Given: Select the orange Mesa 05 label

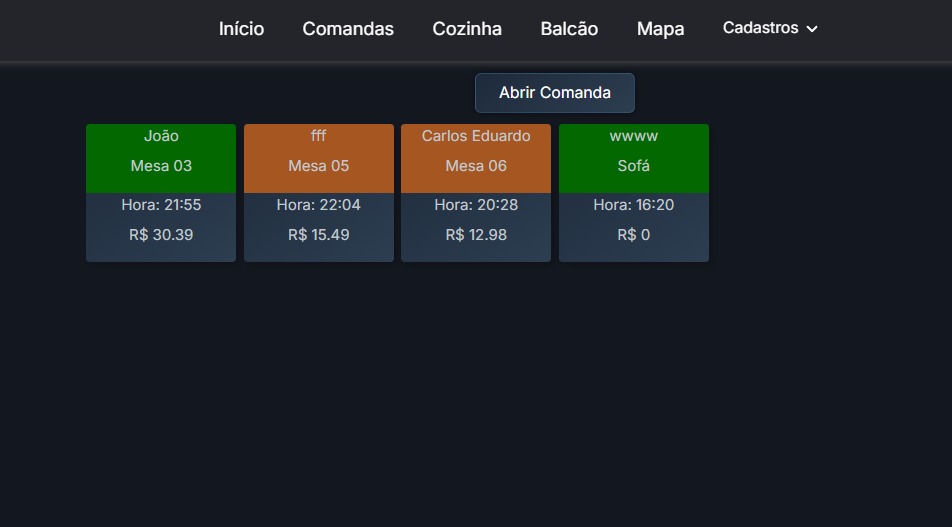Looking at the screenshot, I should click(318, 166).
